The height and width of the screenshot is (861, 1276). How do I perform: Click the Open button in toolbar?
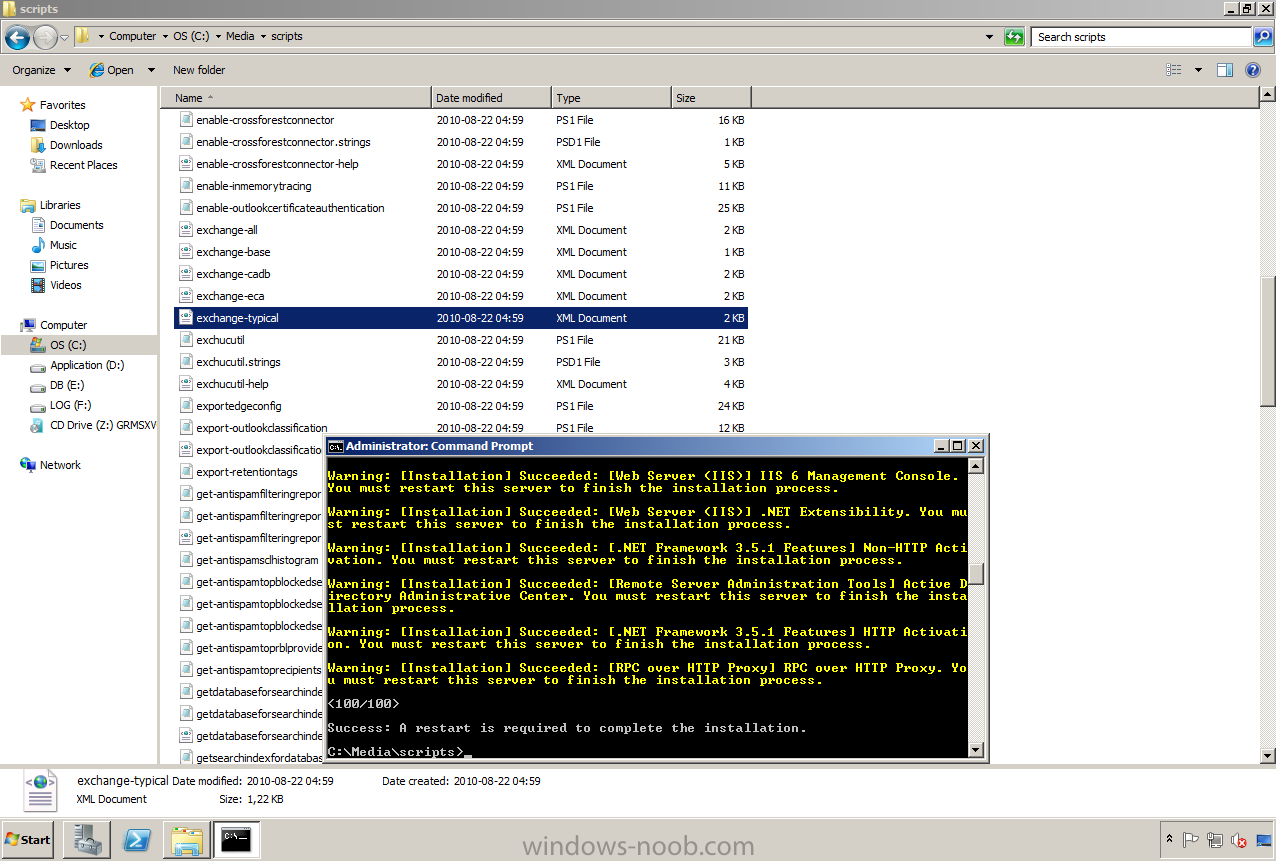[112, 70]
